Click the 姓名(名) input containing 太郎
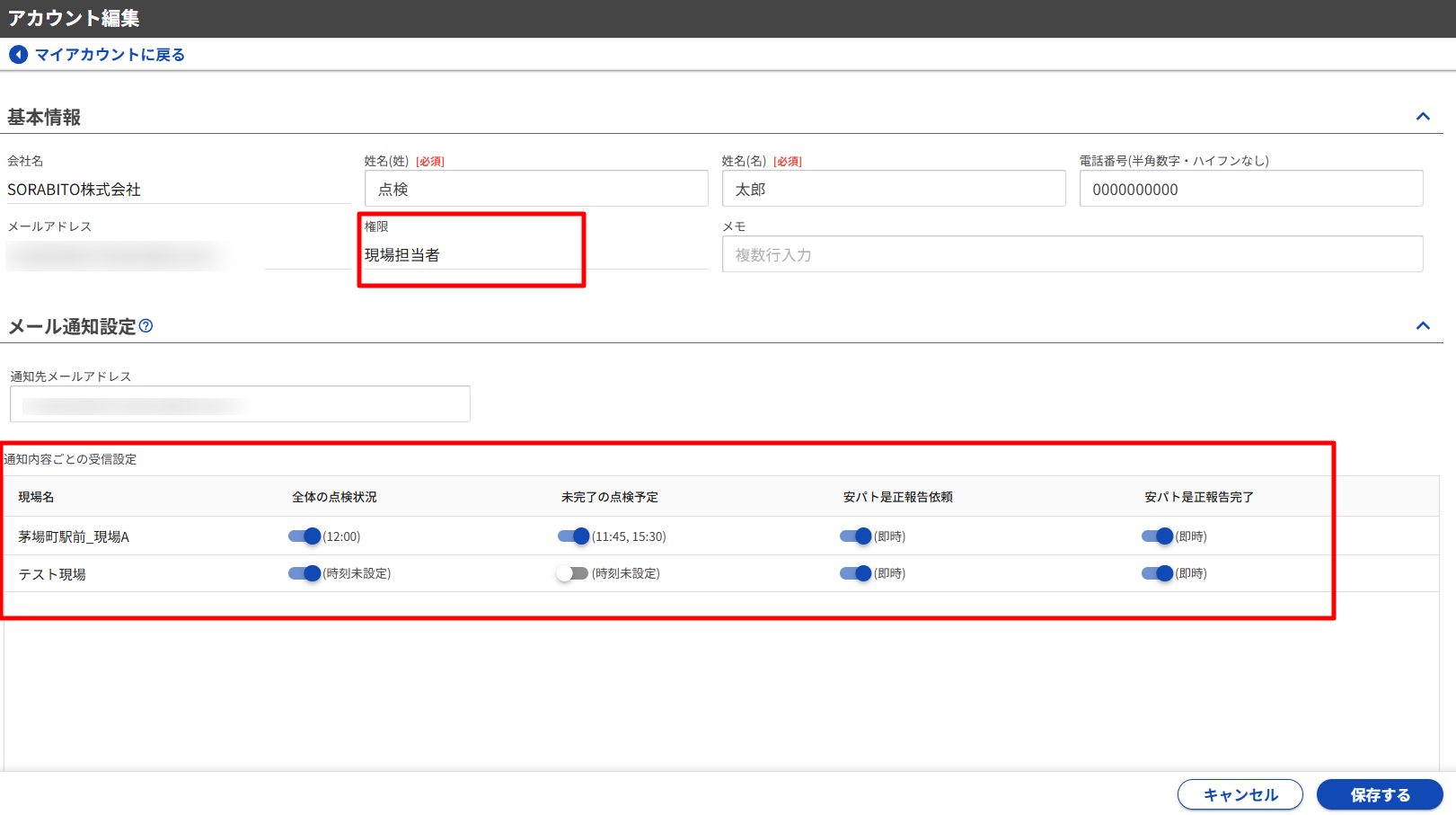The width and height of the screenshot is (1456, 815). (x=893, y=190)
